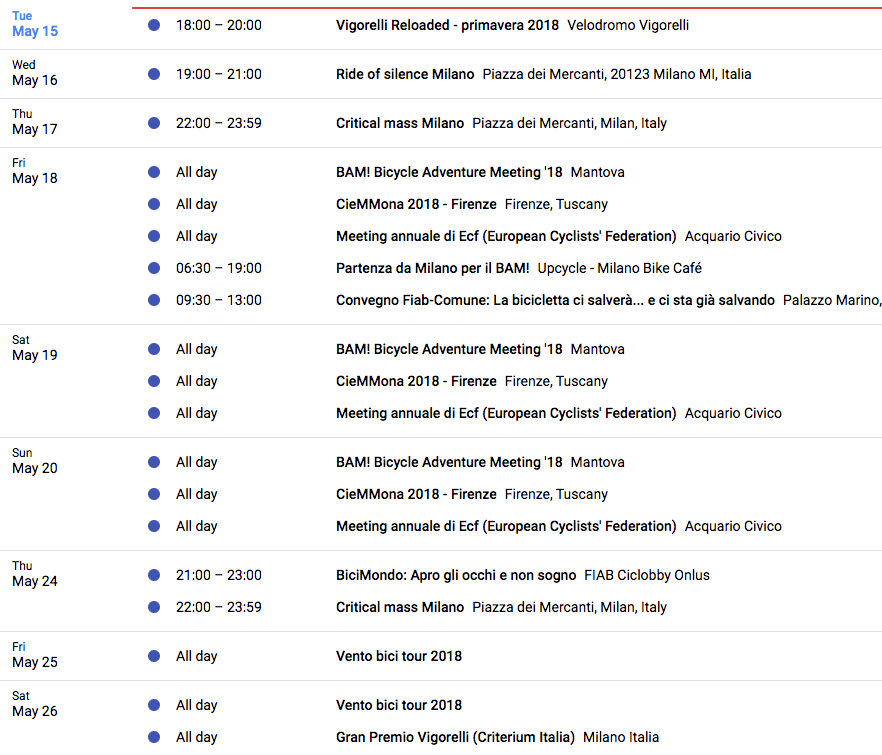Click the 21:00 – 23:00 time entry
The image size is (882, 755).
(219, 576)
